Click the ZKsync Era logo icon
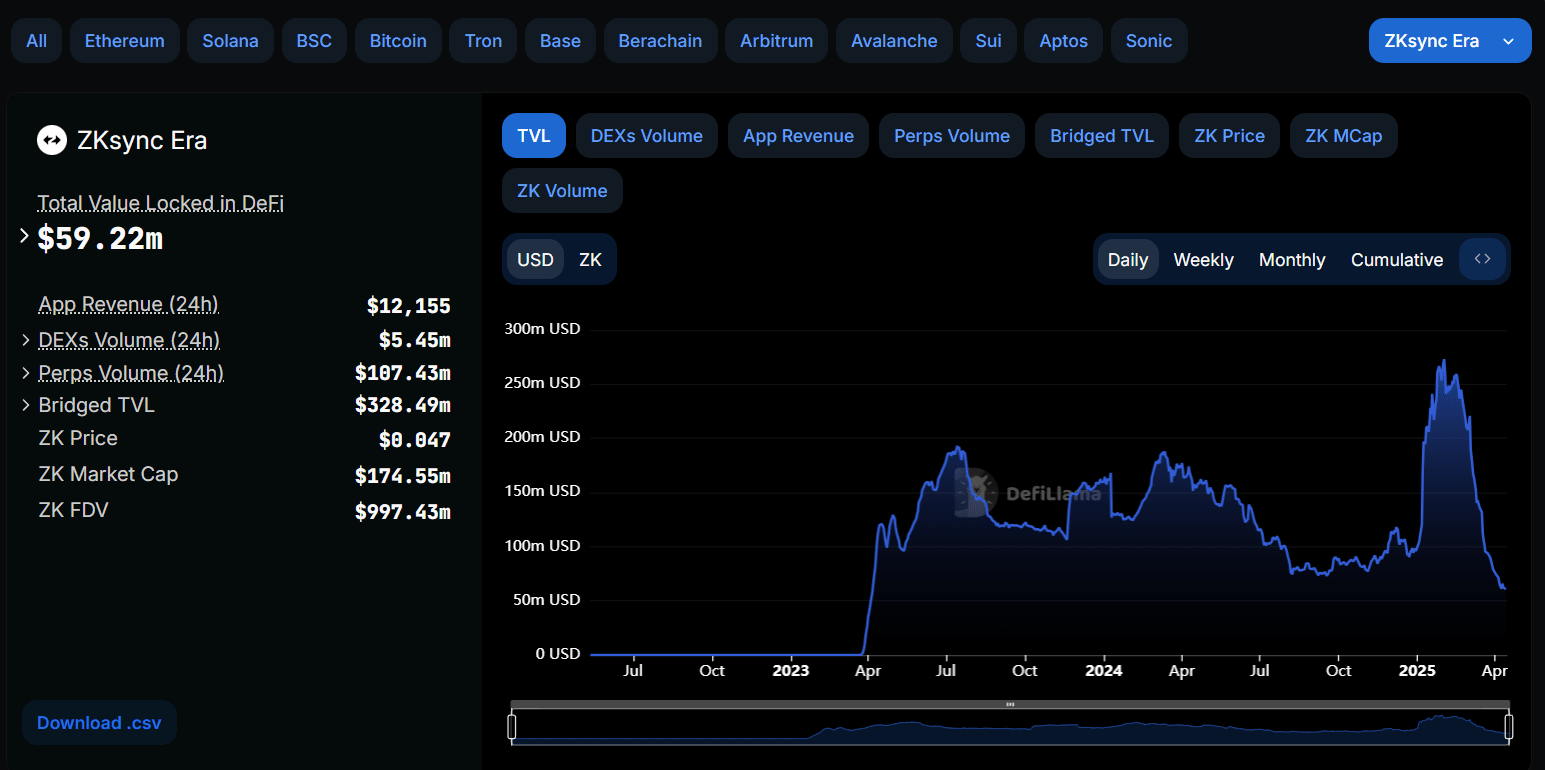Image resolution: width=1545 pixels, height=770 pixels. click(x=52, y=140)
